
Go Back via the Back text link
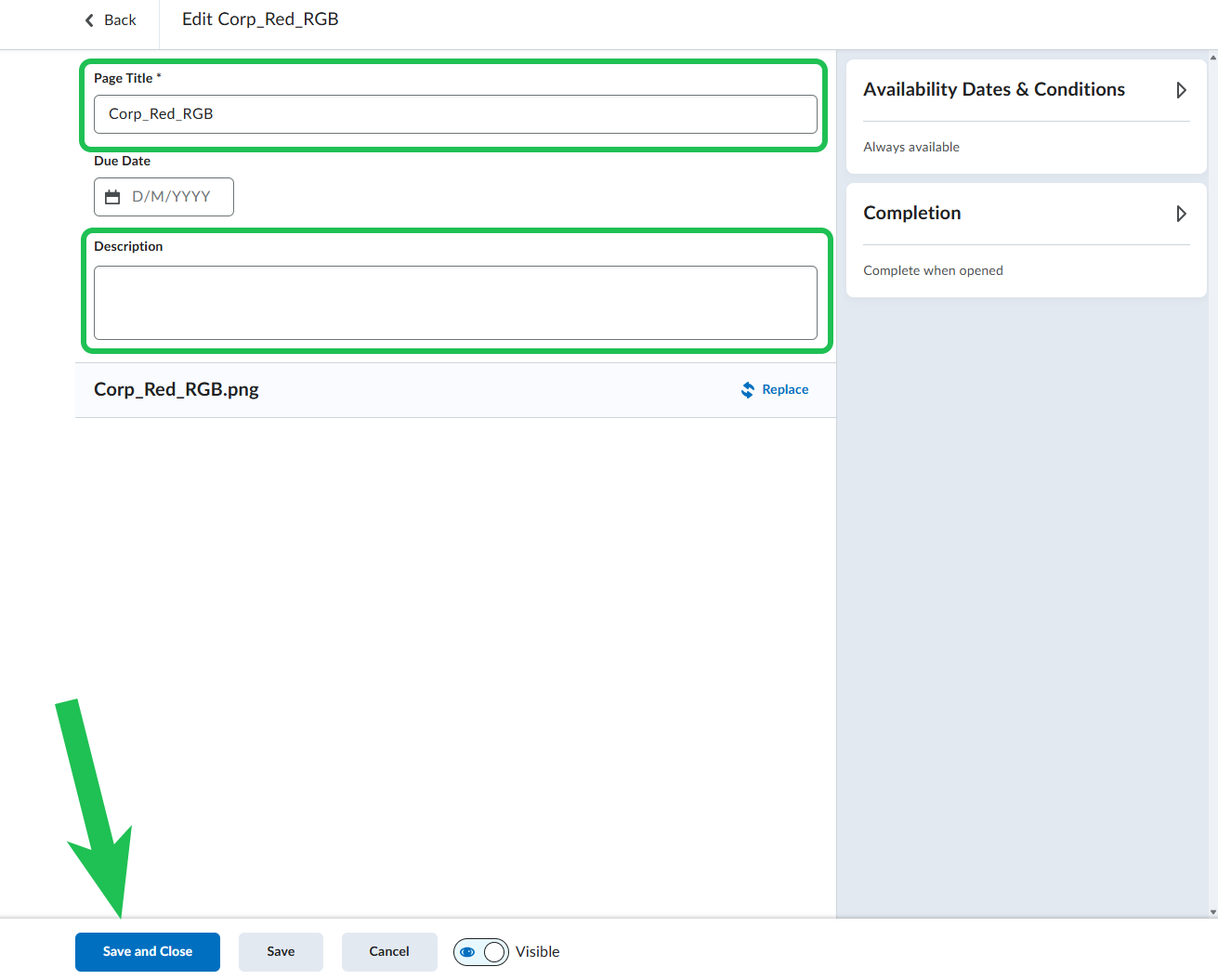pyautogui.click(x=120, y=20)
